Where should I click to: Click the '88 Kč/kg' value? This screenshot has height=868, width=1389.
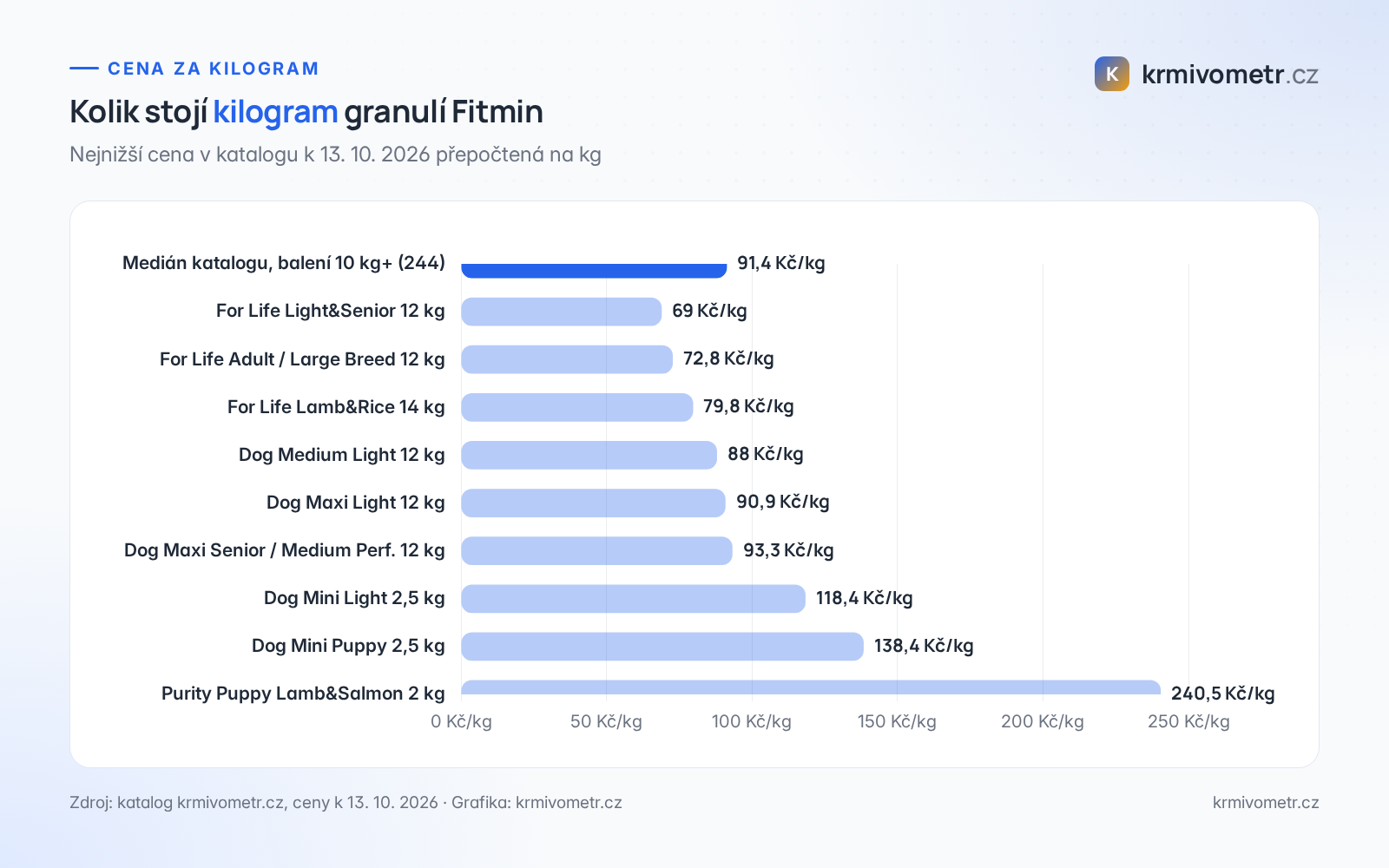pos(766,454)
